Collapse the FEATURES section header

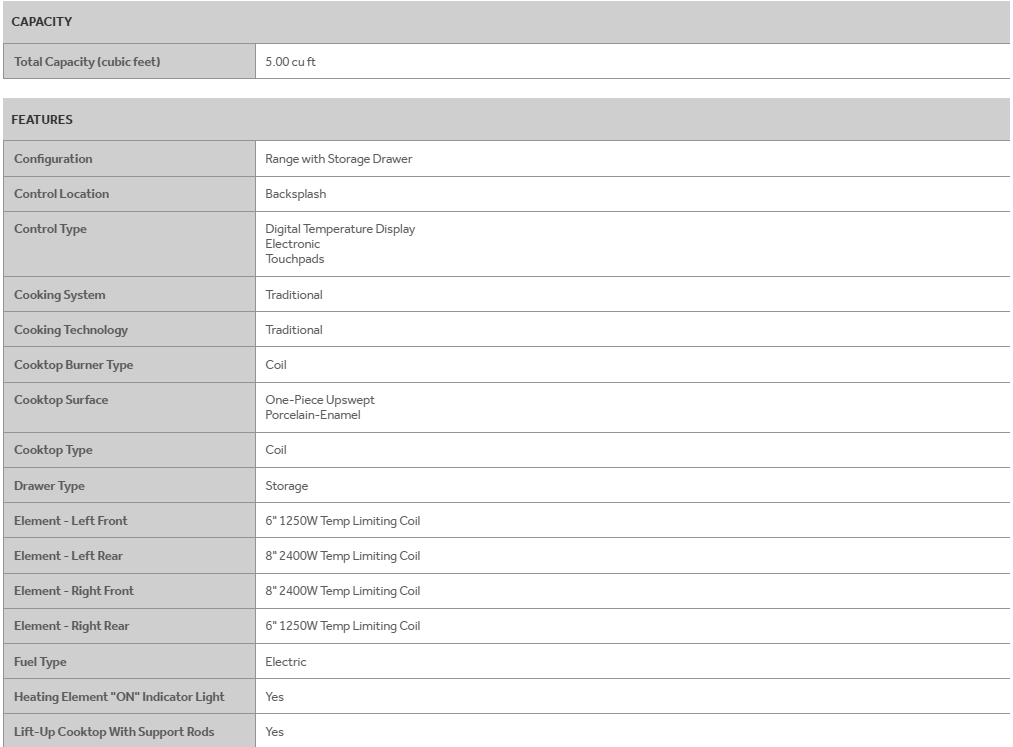pyautogui.click(x=506, y=120)
